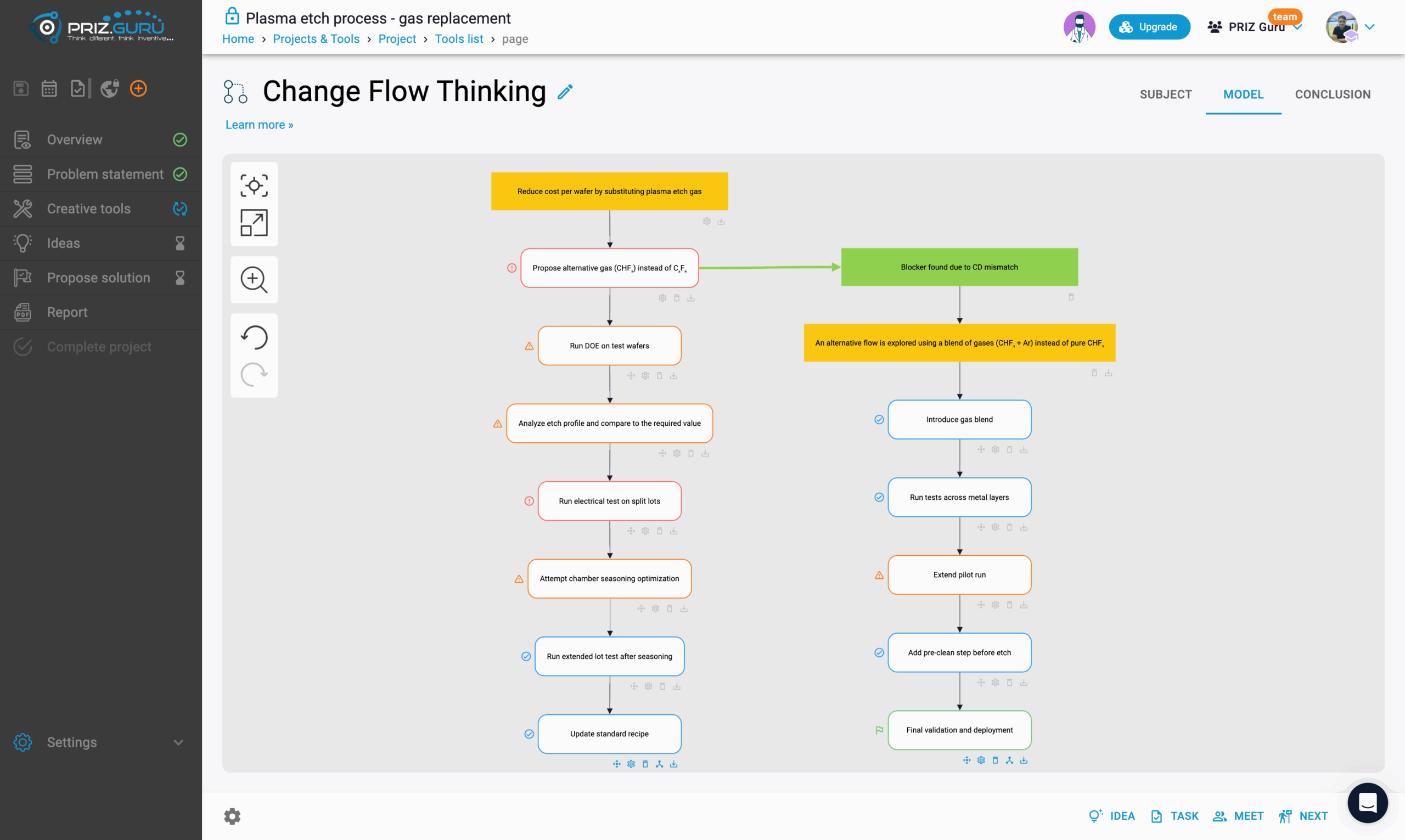Open step settings gear under Update standard recipe
This screenshot has width=1405, height=840.
(x=631, y=764)
